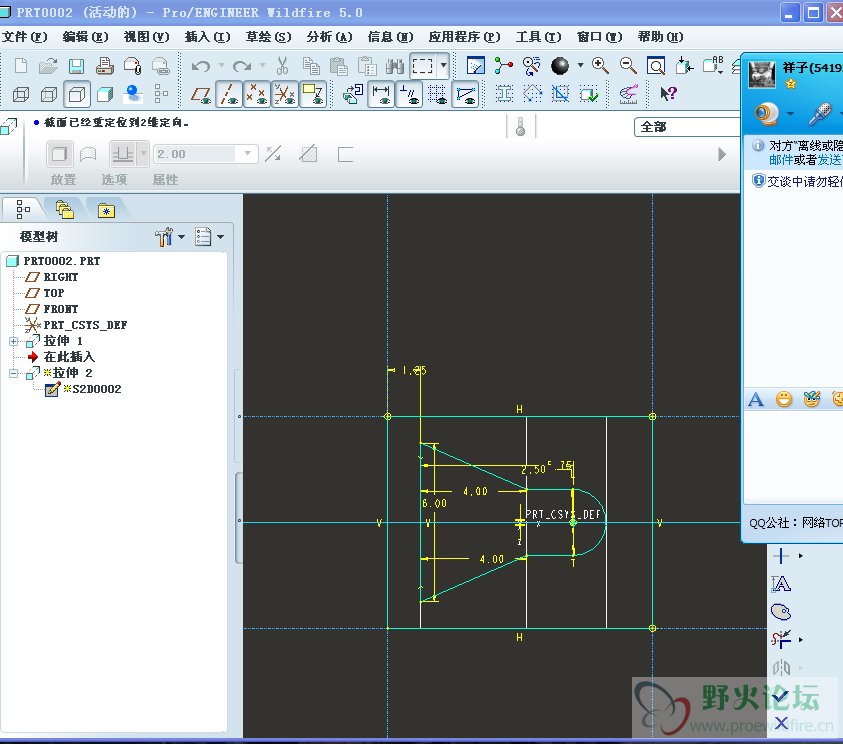Screen dimensions: 843x744
Task: Quit the sketch with the blue X
Action: click(x=781, y=724)
